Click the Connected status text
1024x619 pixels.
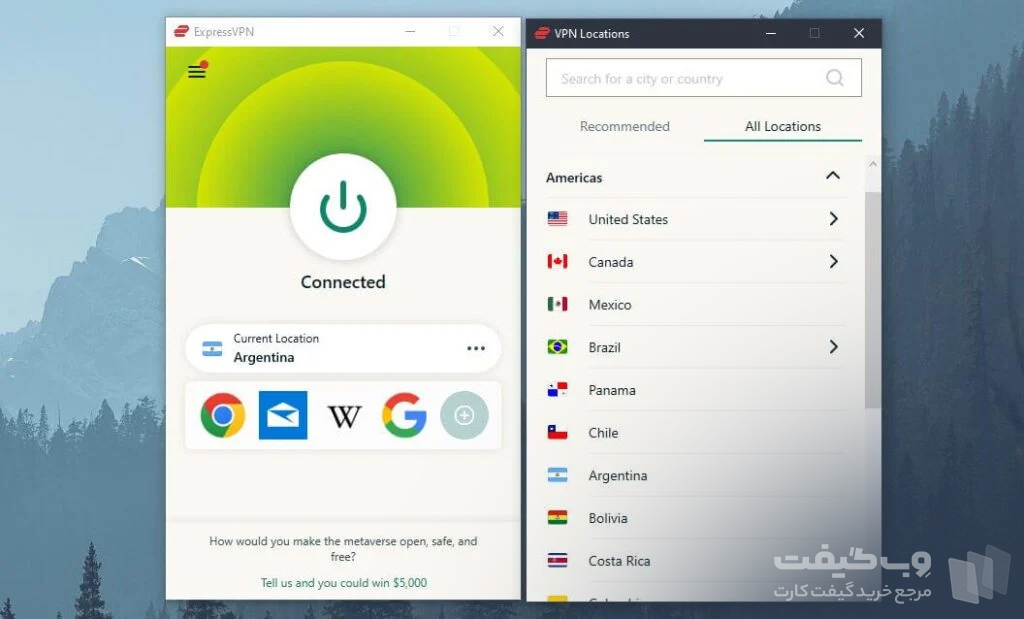tap(343, 282)
